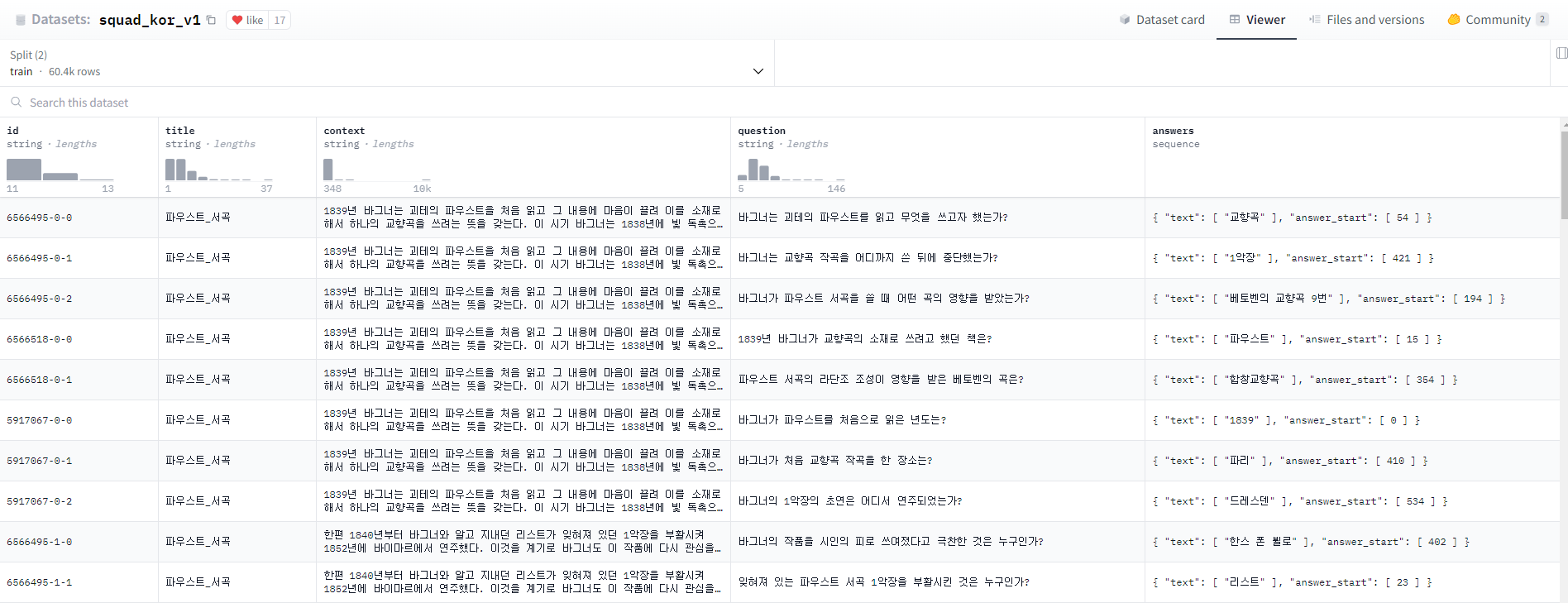Click the title lengths histogram
The height and width of the screenshot is (603, 1568).
click(x=219, y=170)
